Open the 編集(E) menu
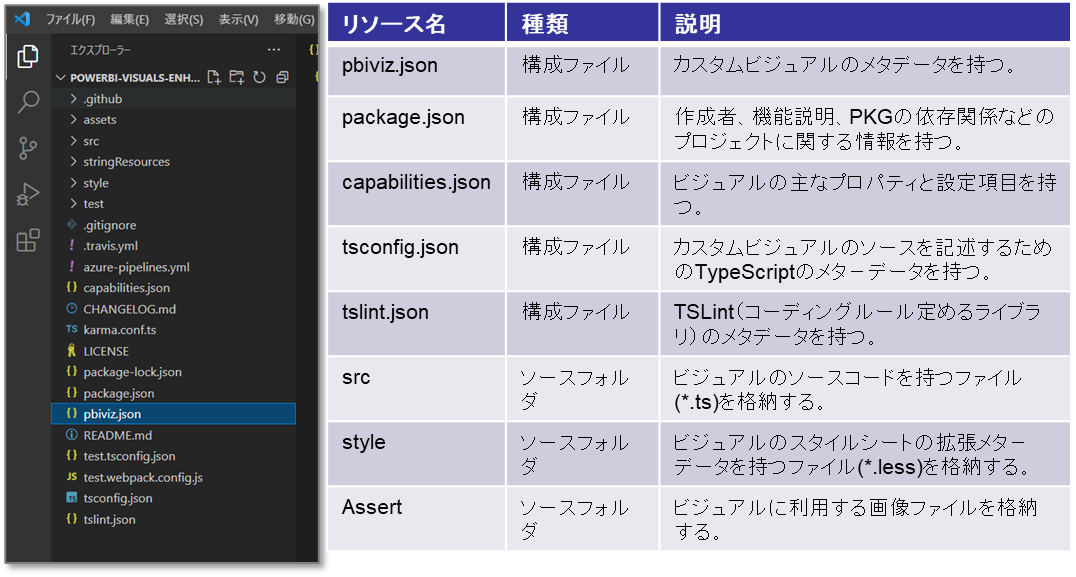1076x577 pixels. (x=130, y=19)
